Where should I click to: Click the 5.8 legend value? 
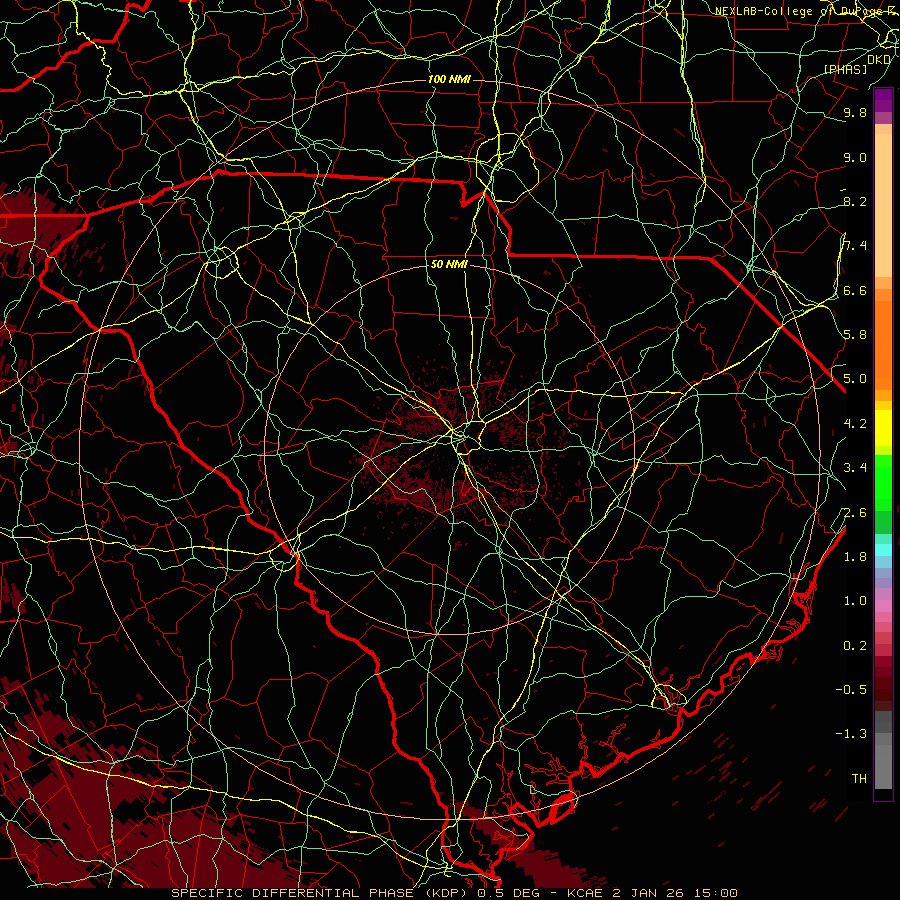tap(855, 335)
